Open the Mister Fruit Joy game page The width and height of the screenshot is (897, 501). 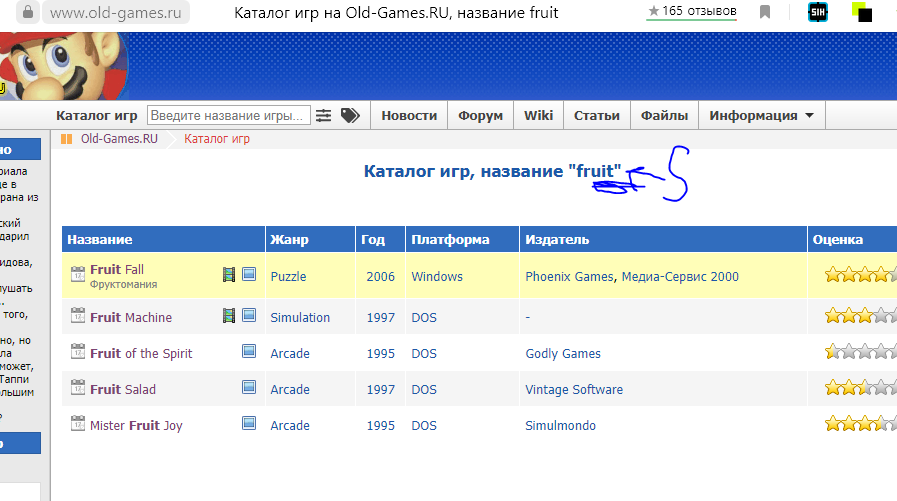136,426
